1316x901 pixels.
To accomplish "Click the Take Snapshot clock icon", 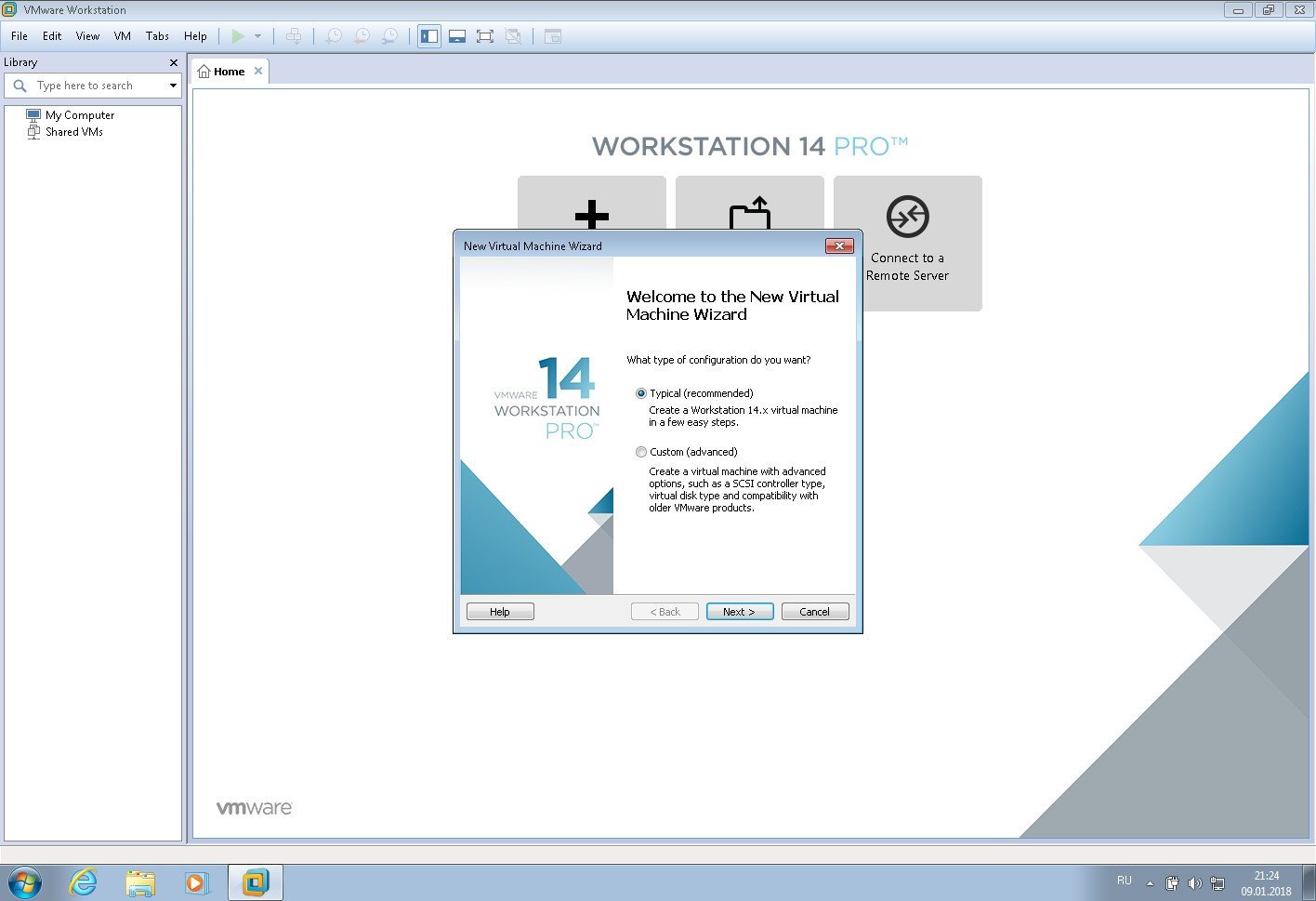I will point(333,36).
